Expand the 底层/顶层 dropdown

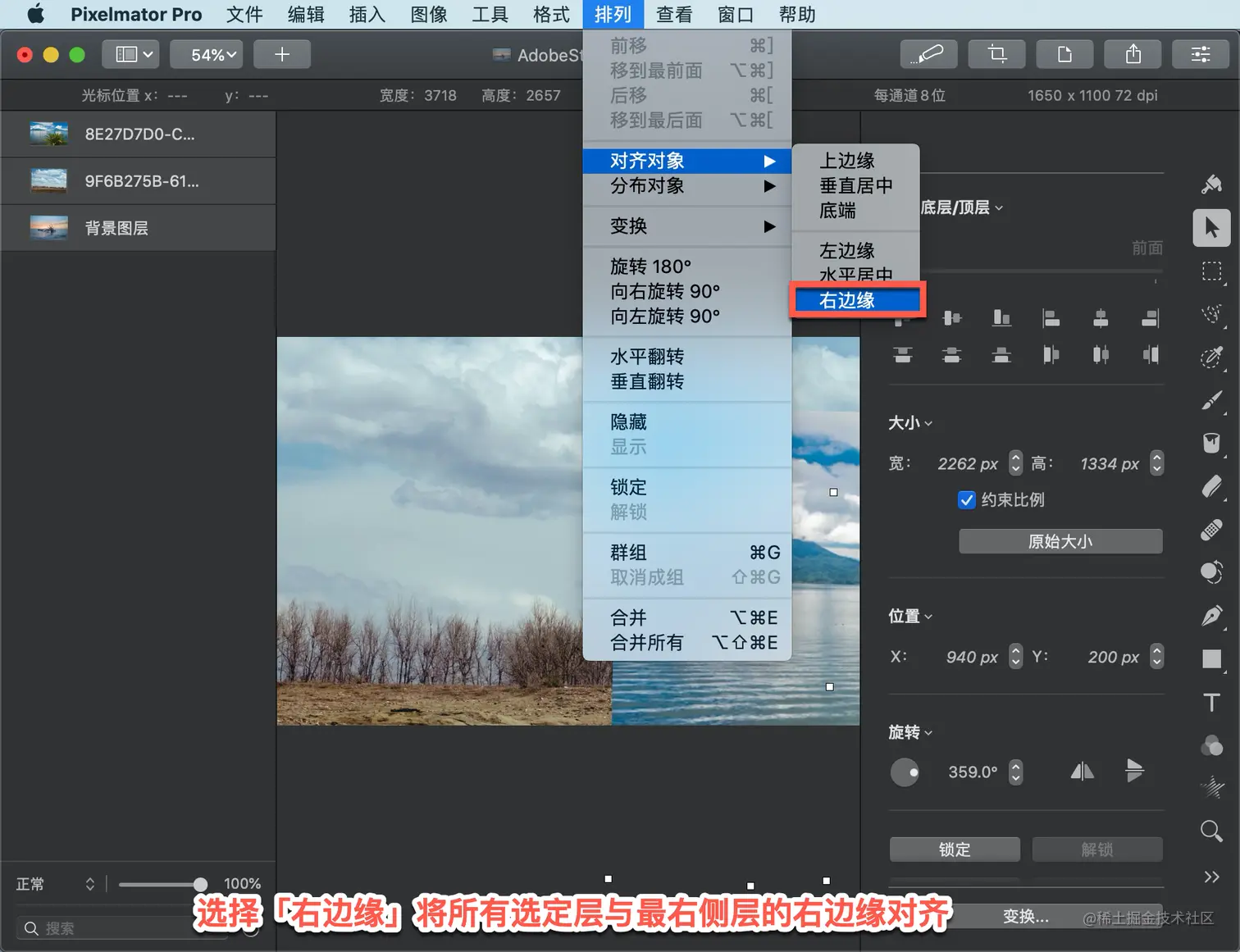coord(961,207)
